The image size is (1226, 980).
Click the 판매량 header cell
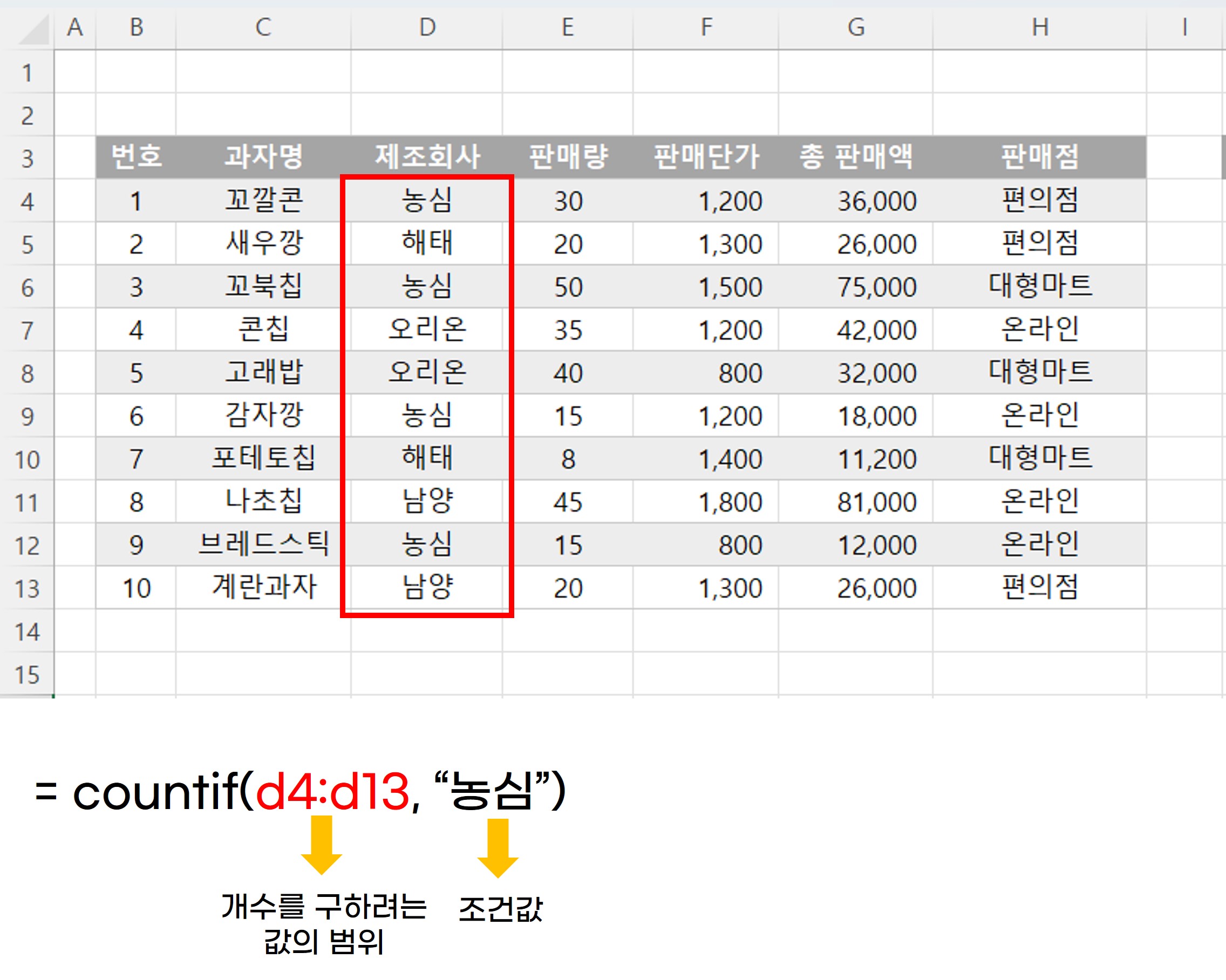tap(568, 157)
